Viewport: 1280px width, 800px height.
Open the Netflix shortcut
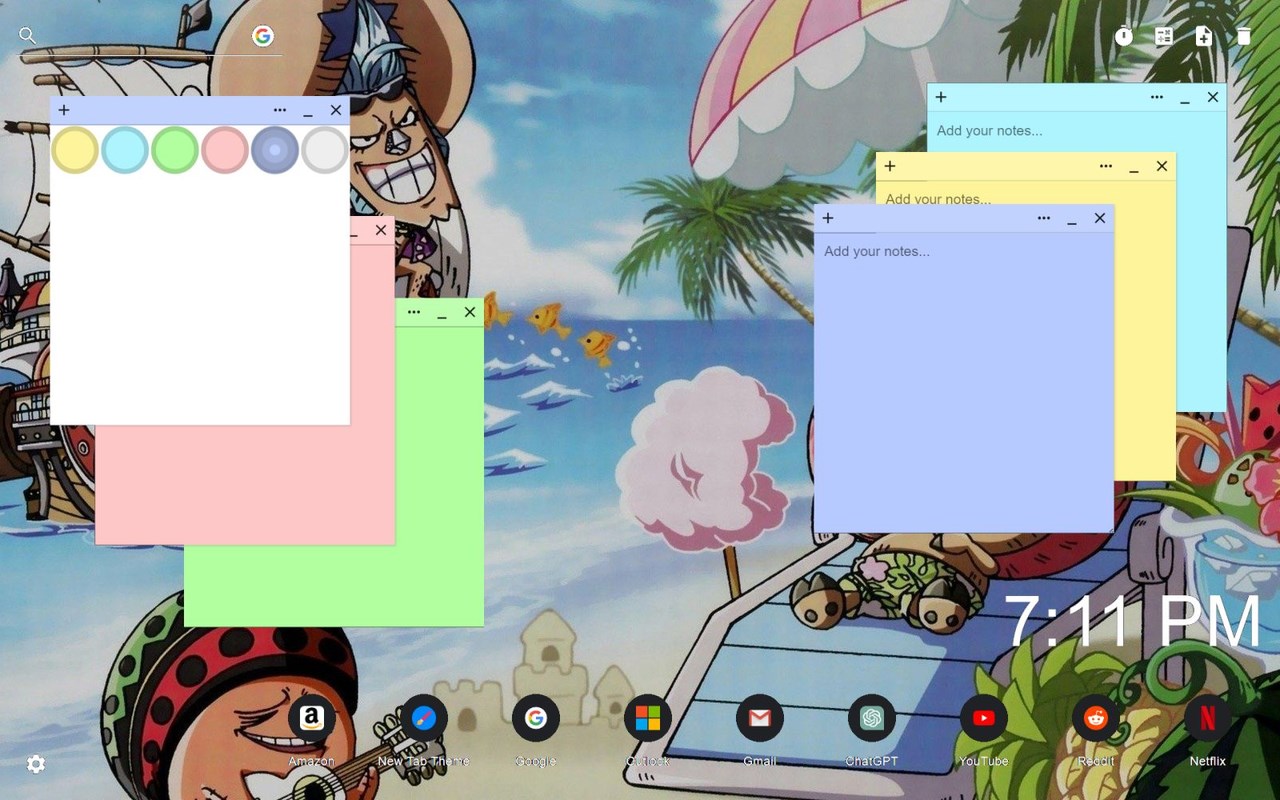pos(1208,718)
